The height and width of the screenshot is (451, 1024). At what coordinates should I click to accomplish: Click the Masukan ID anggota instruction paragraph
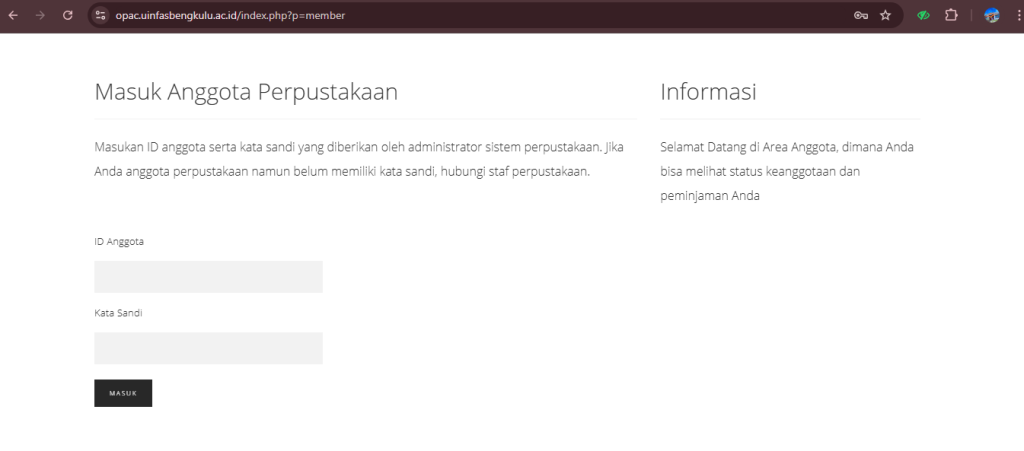tap(359, 159)
